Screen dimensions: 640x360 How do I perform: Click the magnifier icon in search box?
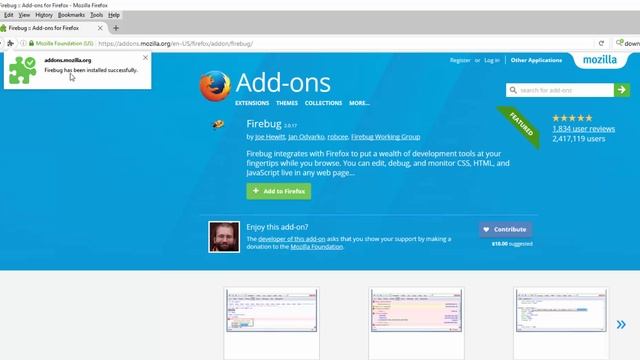coord(513,90)
